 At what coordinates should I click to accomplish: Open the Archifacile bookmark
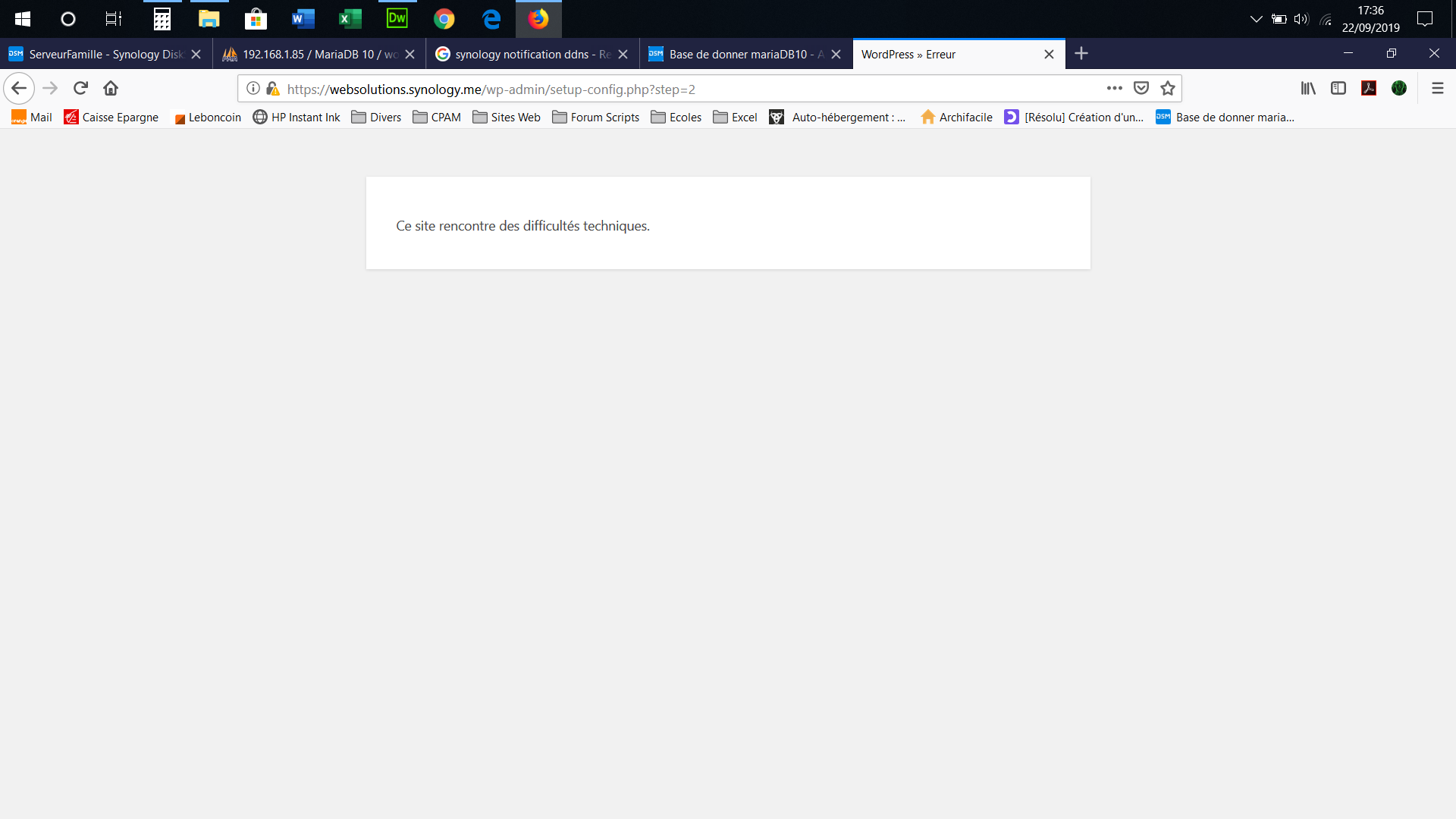(x=956, y=117)
